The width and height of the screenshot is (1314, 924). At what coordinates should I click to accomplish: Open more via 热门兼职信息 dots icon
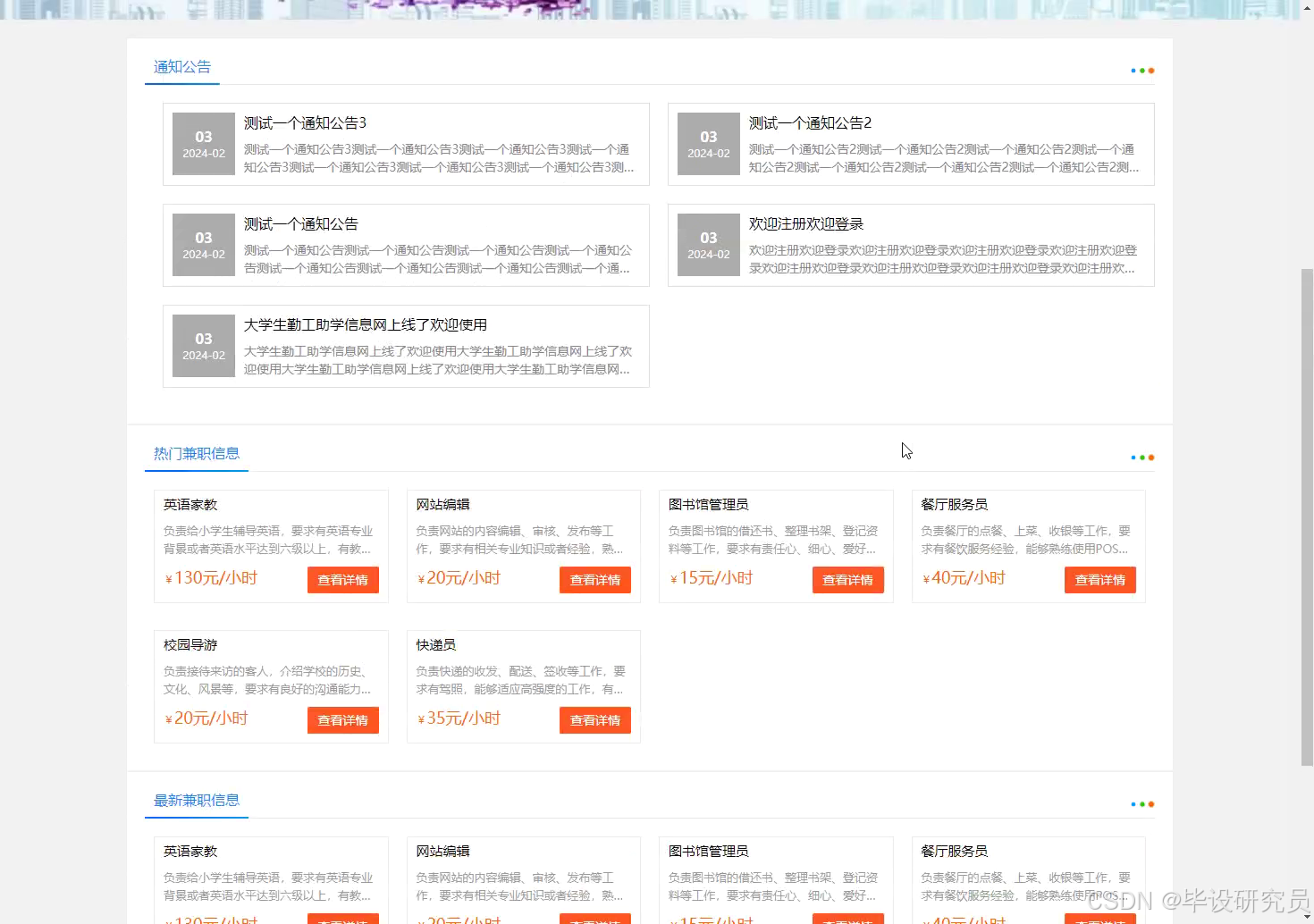pos(1142,458)
